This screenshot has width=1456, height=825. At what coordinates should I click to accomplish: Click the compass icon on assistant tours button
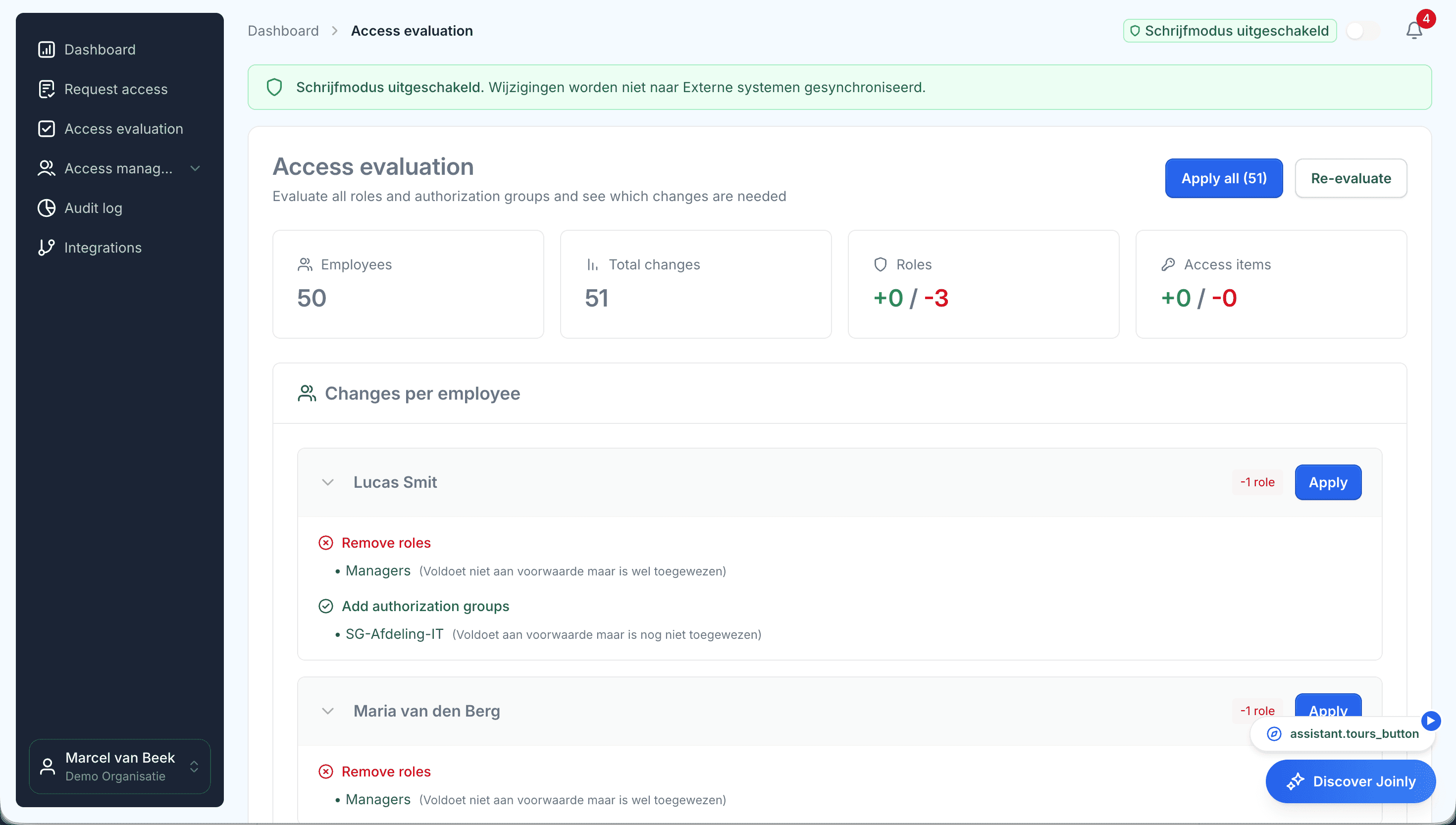point(1274,734)
